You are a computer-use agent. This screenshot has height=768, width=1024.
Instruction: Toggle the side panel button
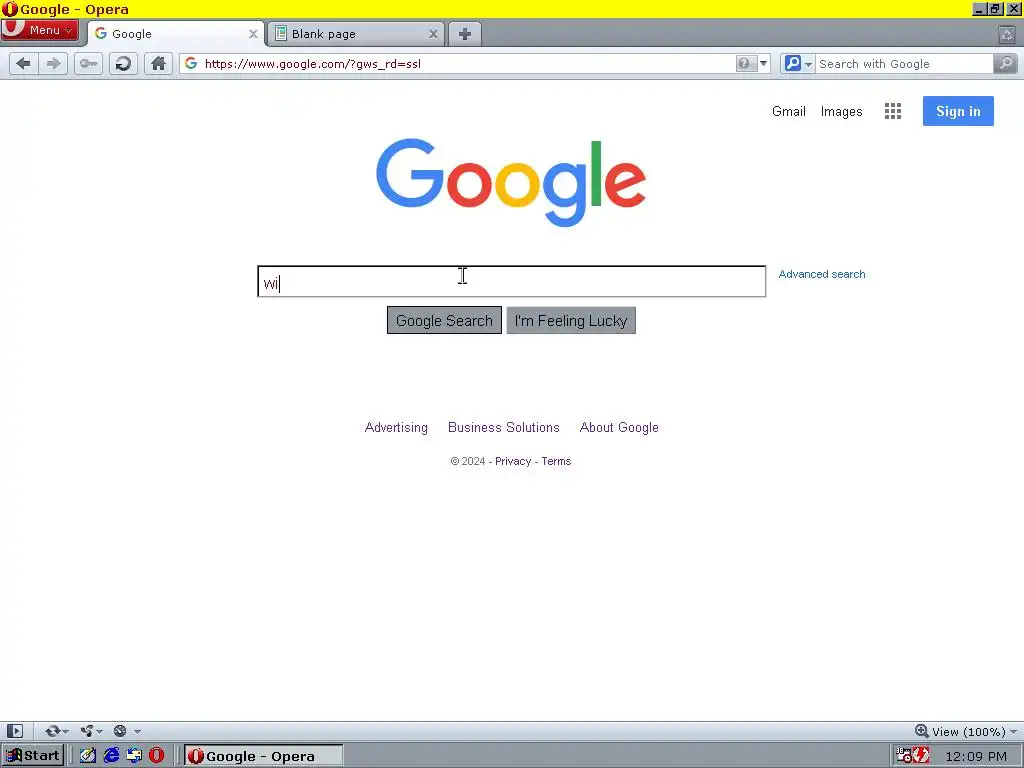(x=15, y=731)
